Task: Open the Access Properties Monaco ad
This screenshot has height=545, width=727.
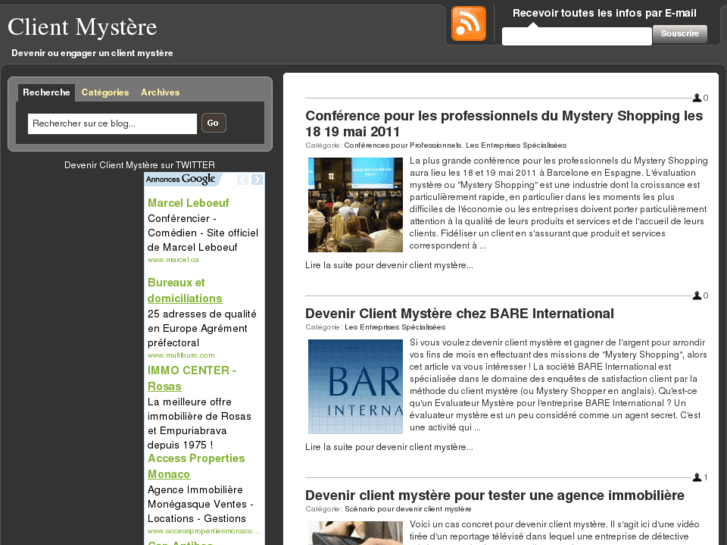Action: 196,466
